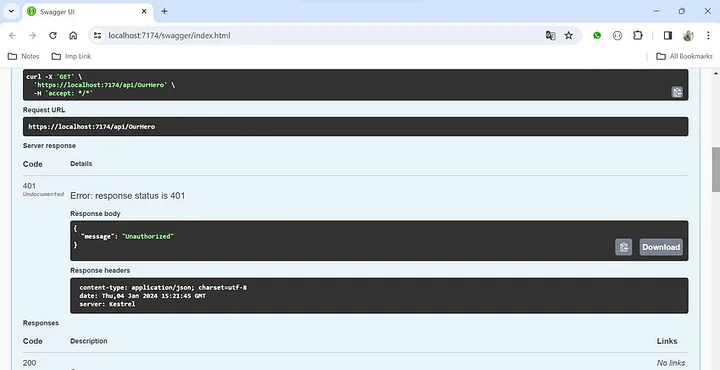This screenshot has width=720, height=370.
Task: Open the circular extension icon beside WhatsApp
Action: (617, 35)
